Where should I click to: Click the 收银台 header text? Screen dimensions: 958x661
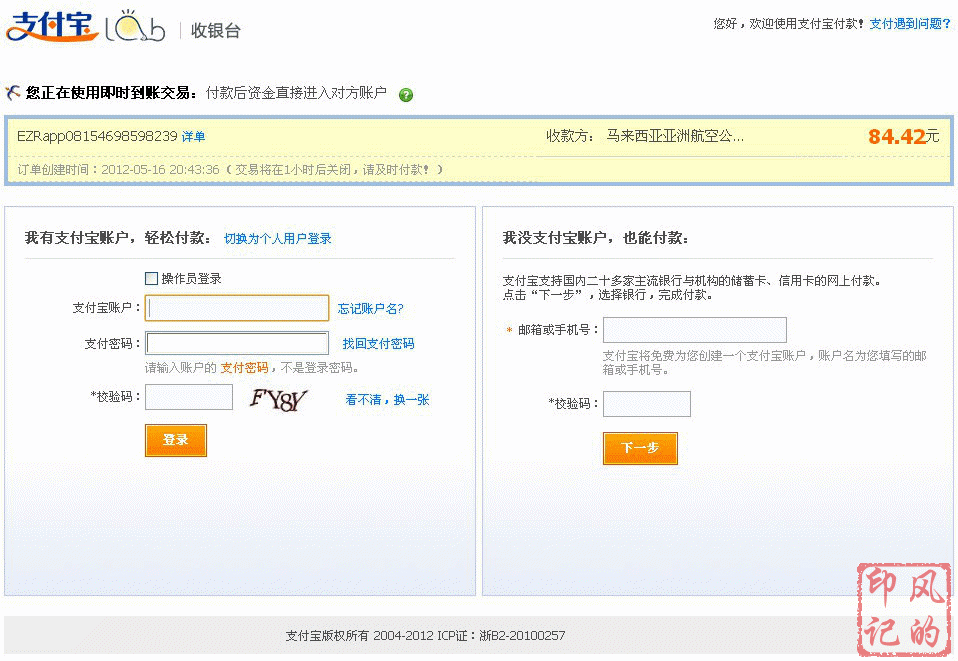(216, 30)
